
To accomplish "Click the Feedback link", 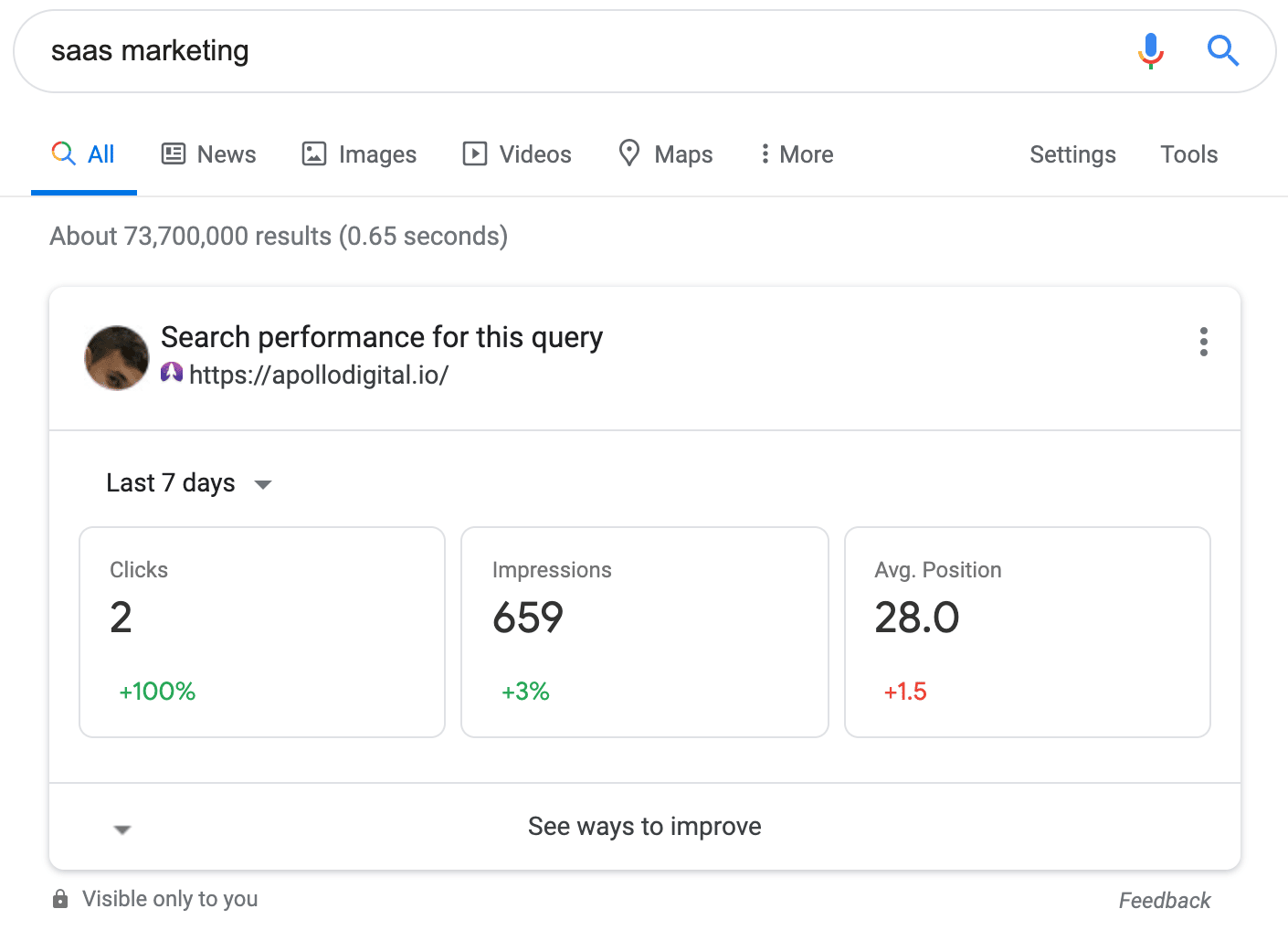I will click(1165, 901).
